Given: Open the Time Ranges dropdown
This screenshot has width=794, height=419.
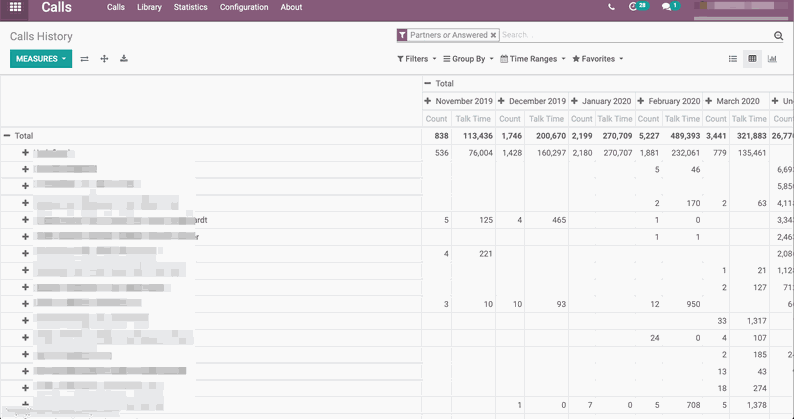Looking at the screenshot, I should pyautogui.click(x=533, y=59).
